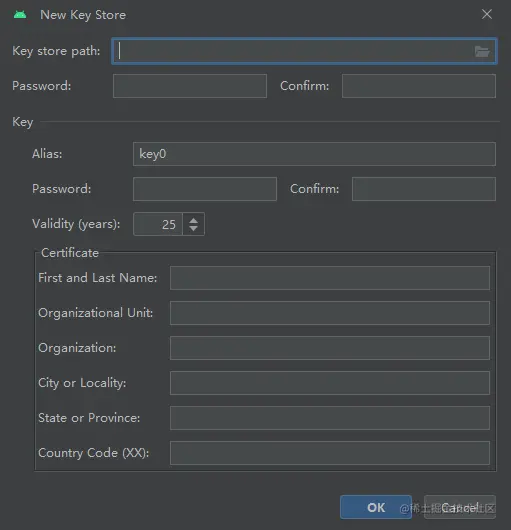Click the folder browse icon in Key store path

click(x=482, y=51)
